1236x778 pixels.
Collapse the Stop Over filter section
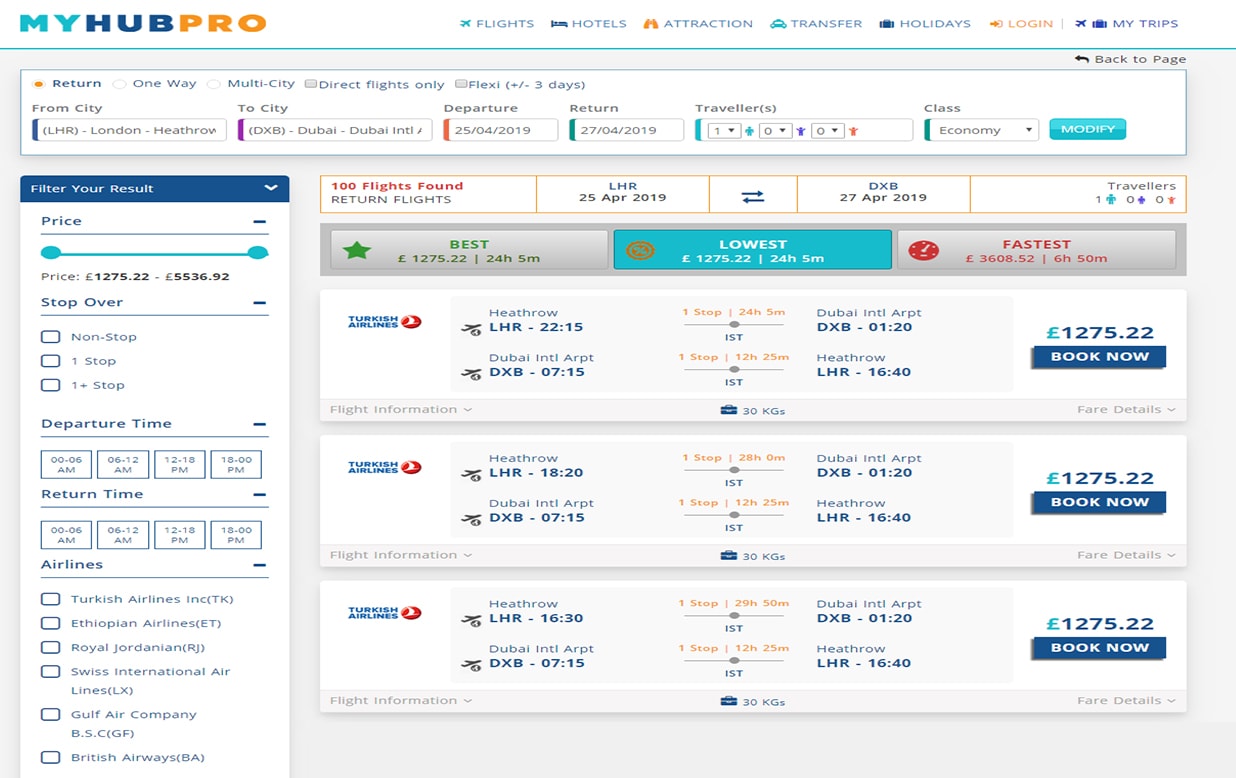[x=260, y=303]
